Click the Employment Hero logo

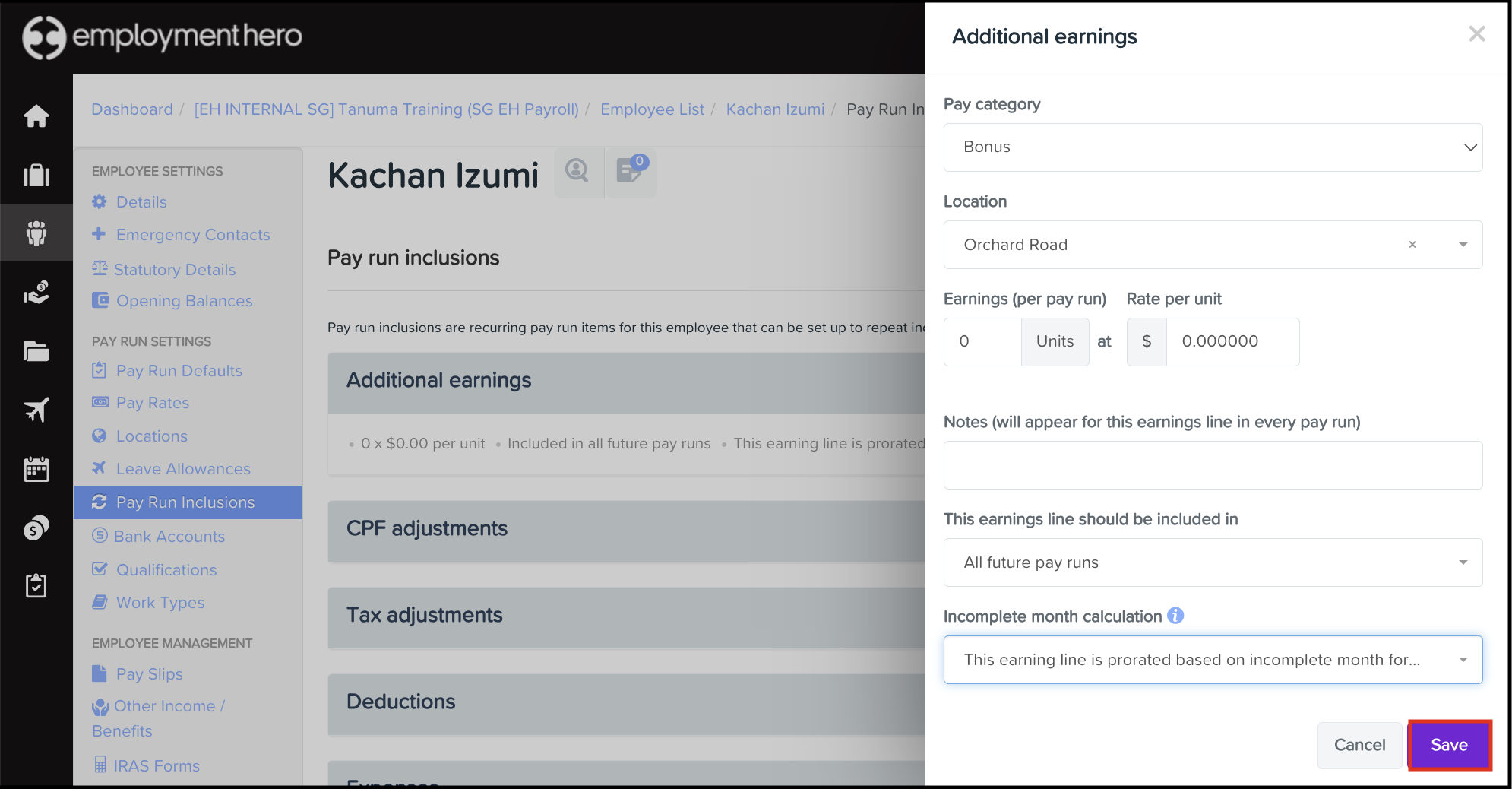pos(163,36)
